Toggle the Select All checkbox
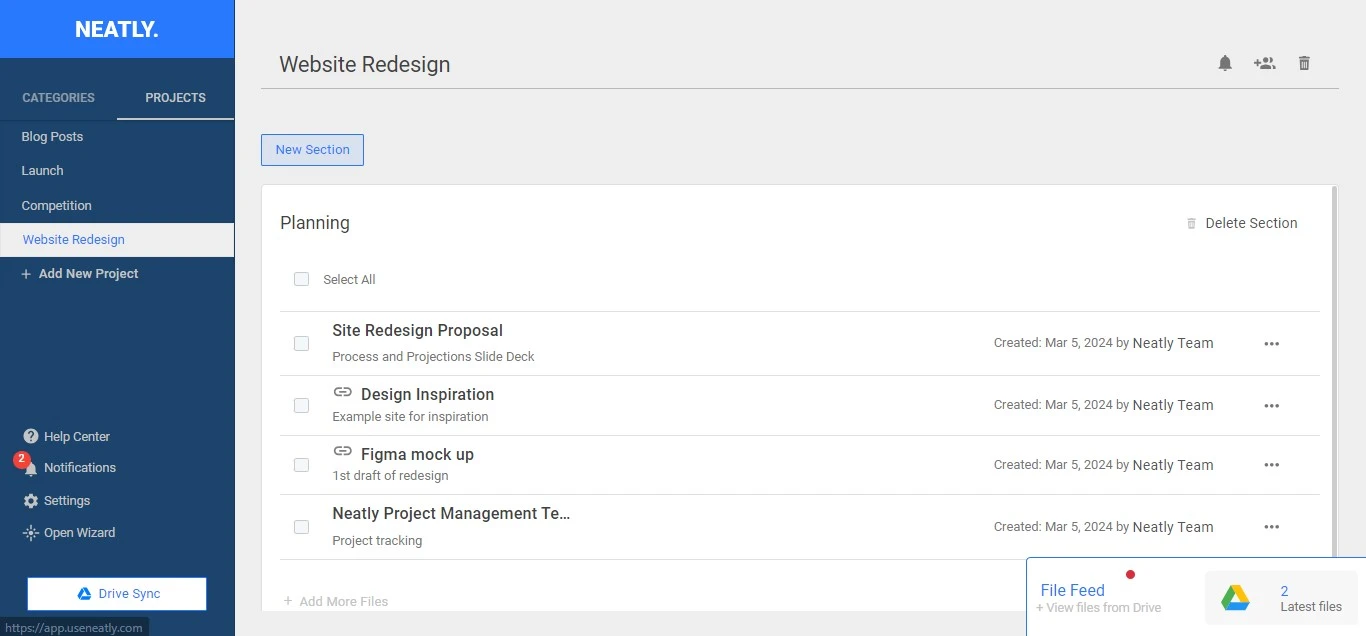The image size is (1366, 636). [301, 279]
